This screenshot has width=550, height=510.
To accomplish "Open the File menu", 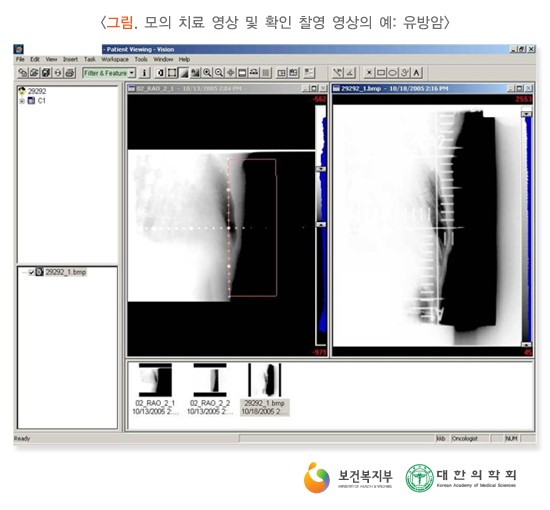I will tap(20, 59).
